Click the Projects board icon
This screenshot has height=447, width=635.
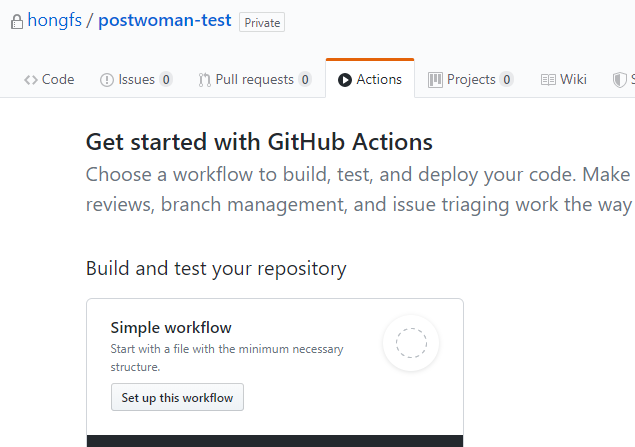coord(435,80)
